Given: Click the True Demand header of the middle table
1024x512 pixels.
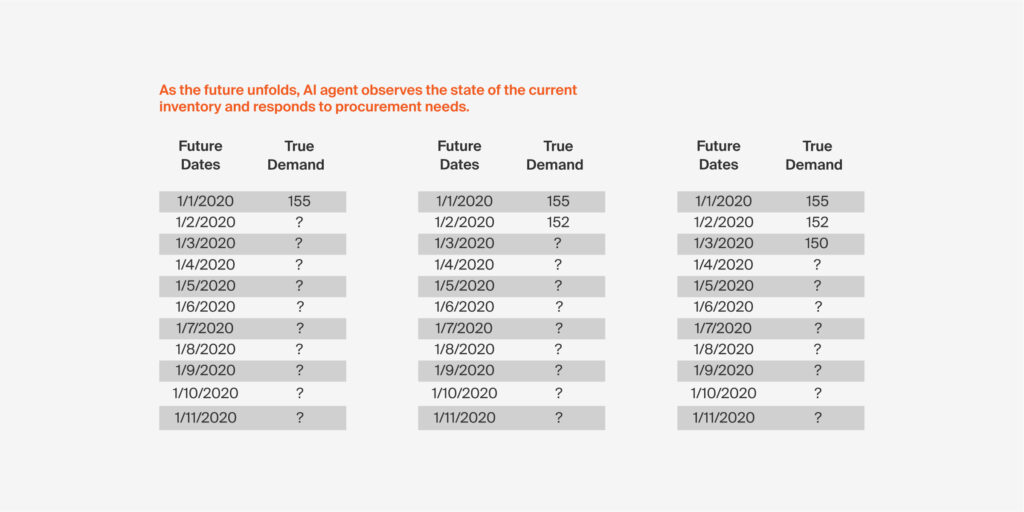Looking at the screenshot, I should coord(555,155).
